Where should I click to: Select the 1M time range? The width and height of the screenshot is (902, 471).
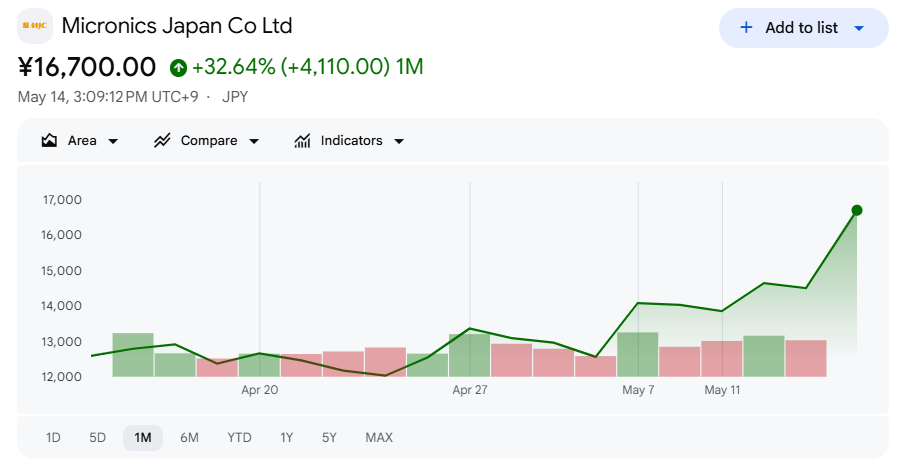pyautogui.click(x=143, y=438)
